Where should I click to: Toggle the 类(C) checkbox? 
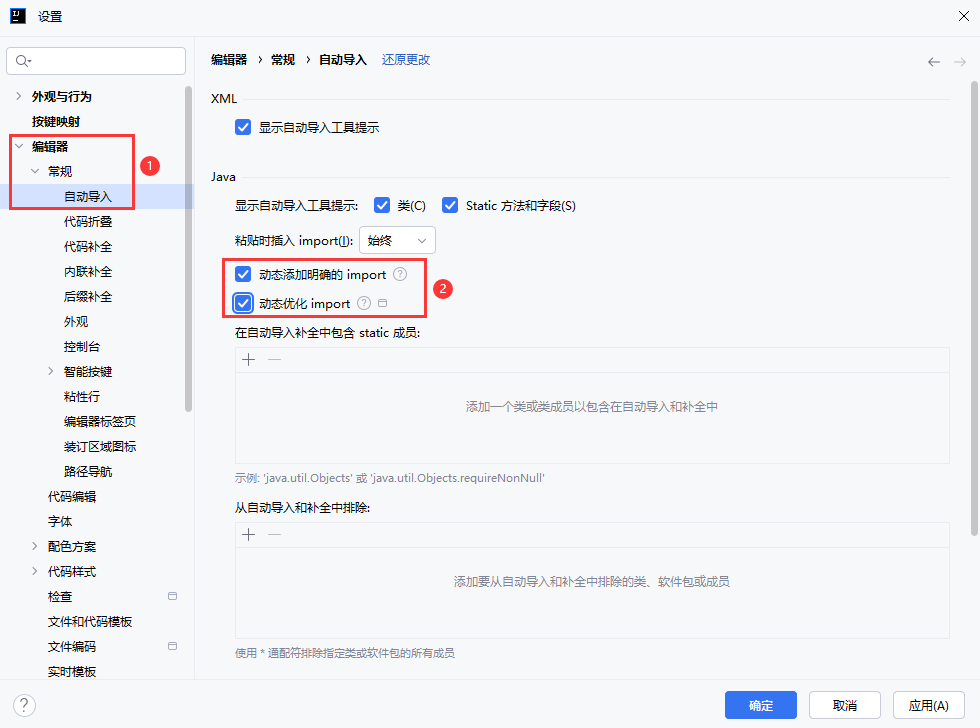tap(382, 205)
